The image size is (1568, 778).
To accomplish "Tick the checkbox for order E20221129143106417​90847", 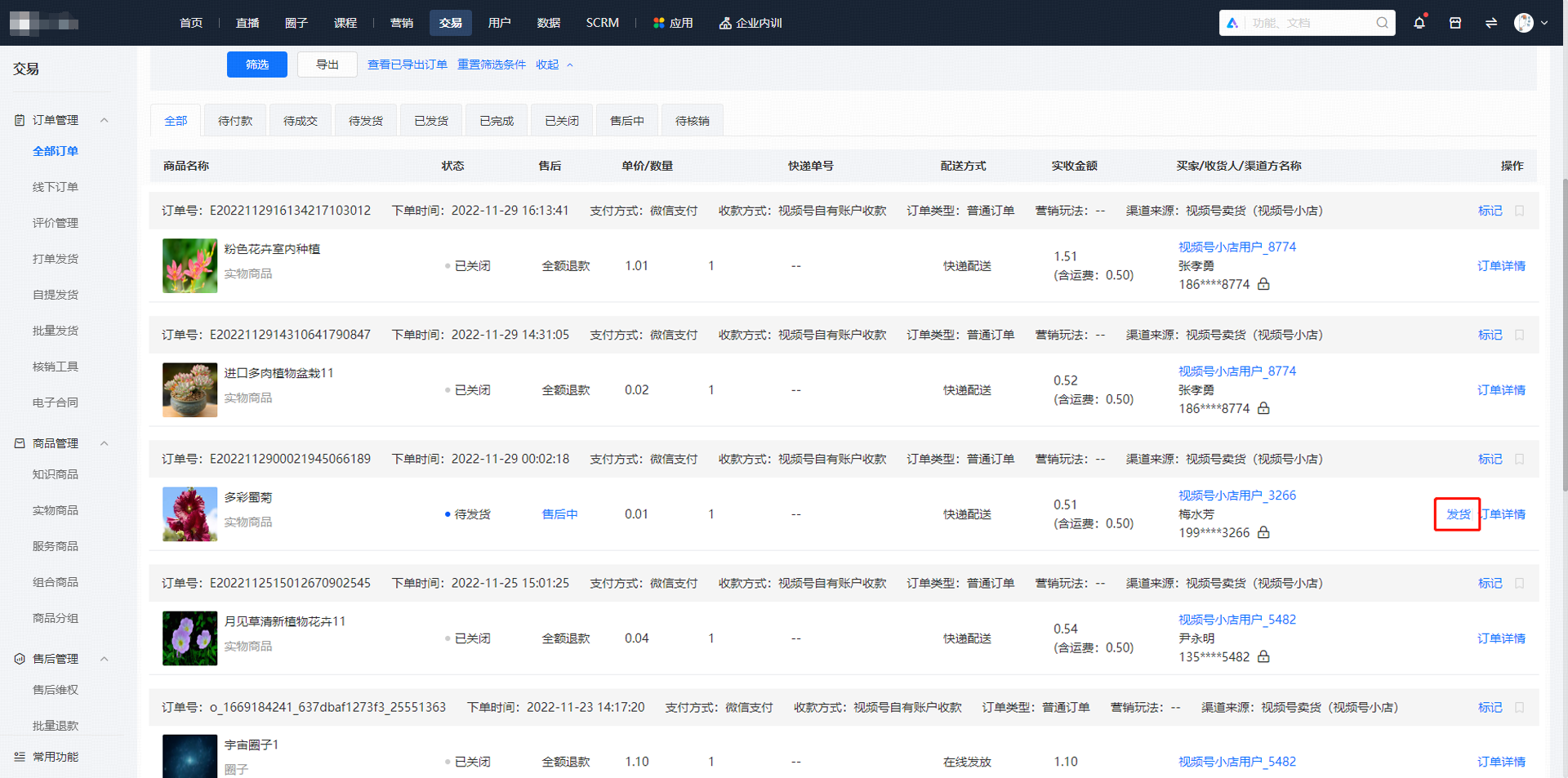I will click(1520, 335).
